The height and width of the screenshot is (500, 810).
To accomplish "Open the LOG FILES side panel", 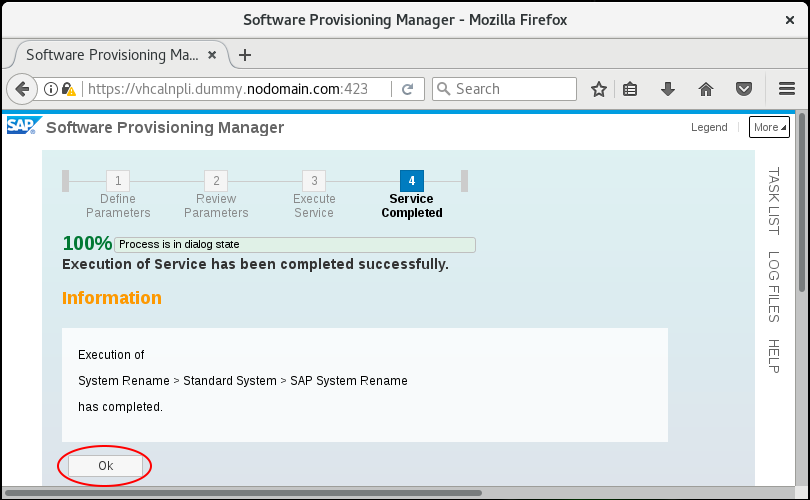I will pyautogui.click(x=773, y=287).
